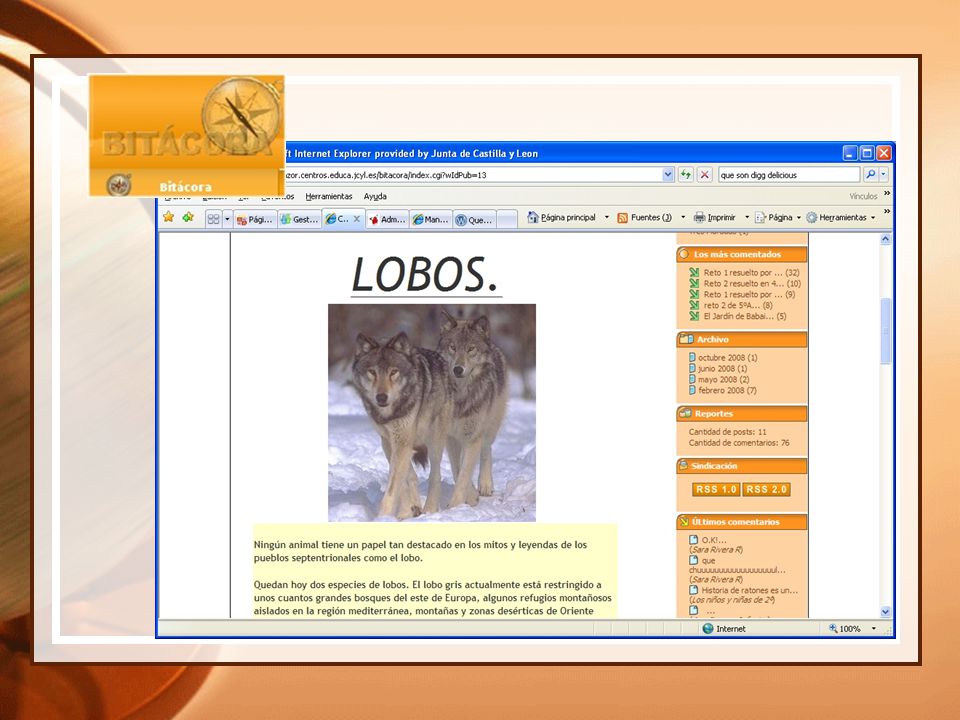The width and height of the screenshot is (960, 720).
Task: Expand the address bar history dropdown
Action: click(668, 175)
